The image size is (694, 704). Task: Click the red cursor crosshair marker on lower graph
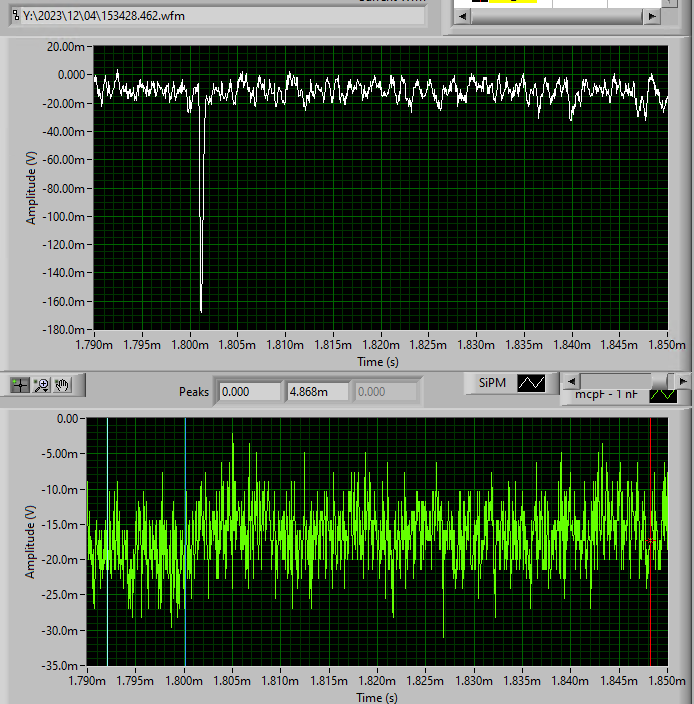click(x=650, y=540)
